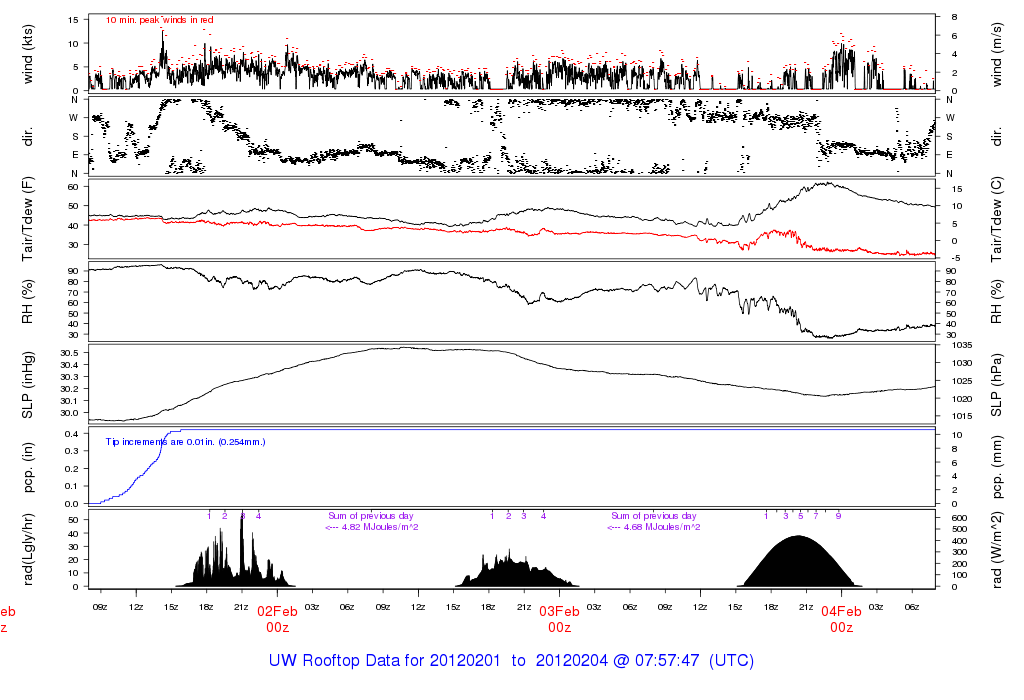Click the 'pcp. (mm)' axis label
Image resolution: width=1024 pixels, height=700 pixels.
tap(997, 468)
